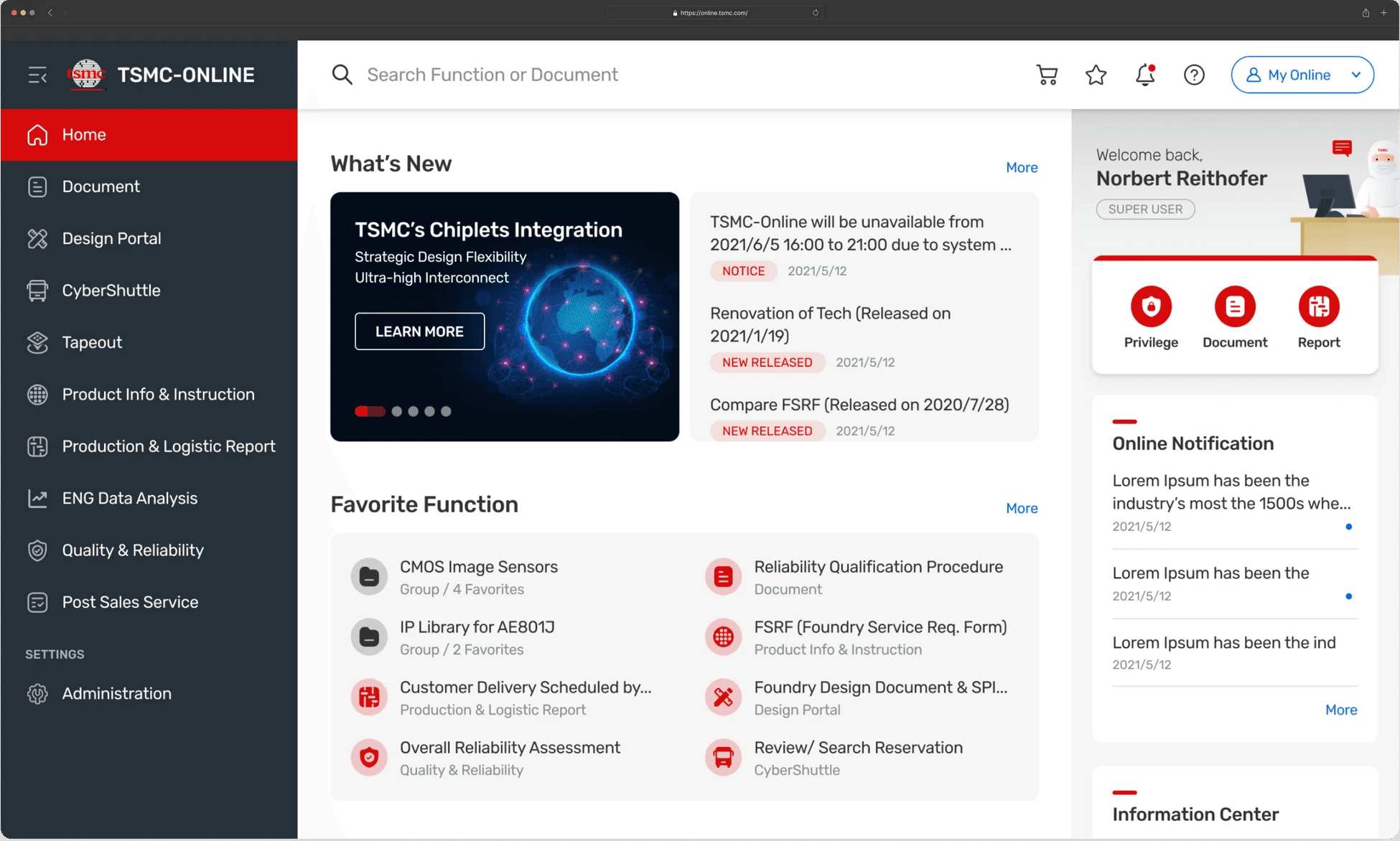This screenshot has height=841, width=1400.
Task: Open Tapeout in the sidebar
Action: click(x=149, y=342)
